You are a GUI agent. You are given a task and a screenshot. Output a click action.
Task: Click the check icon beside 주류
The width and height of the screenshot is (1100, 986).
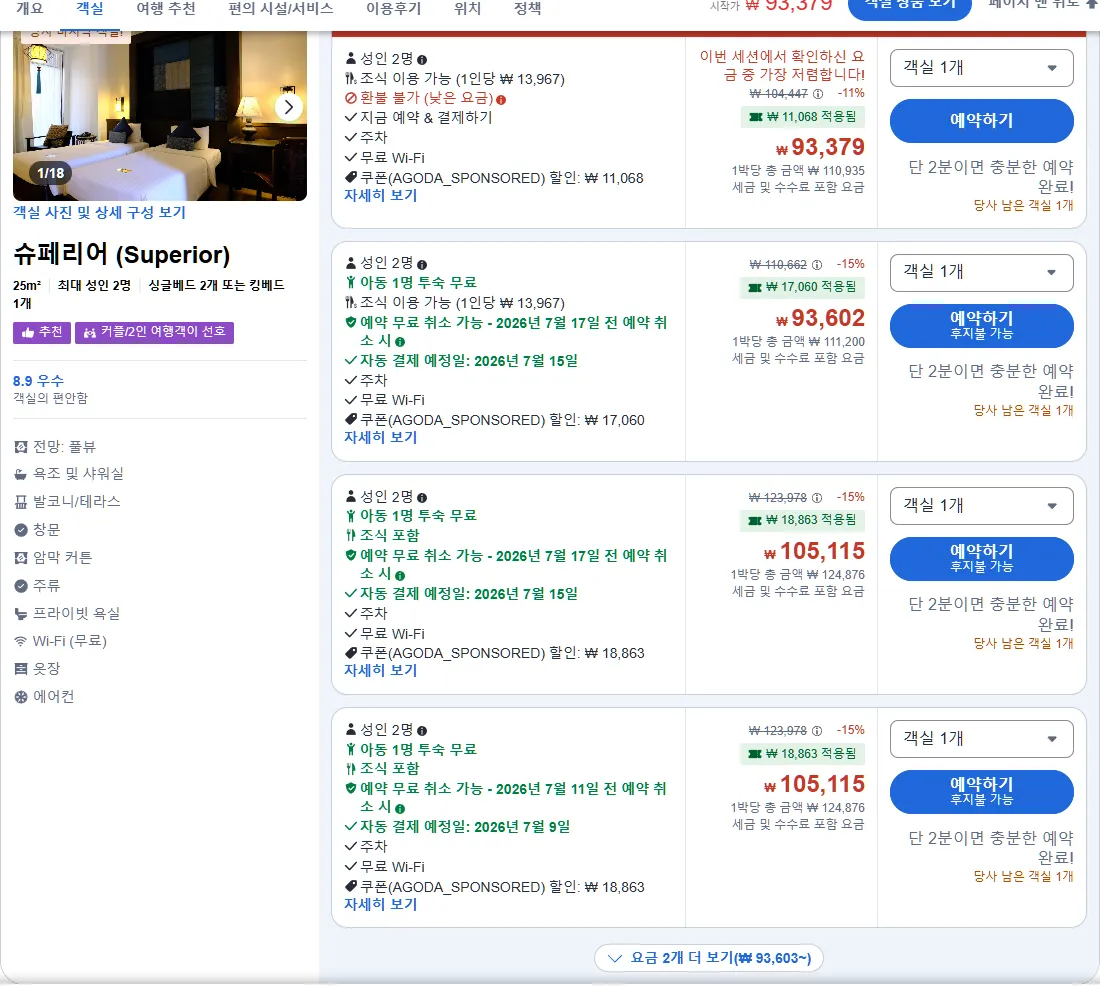pos(21,586)
